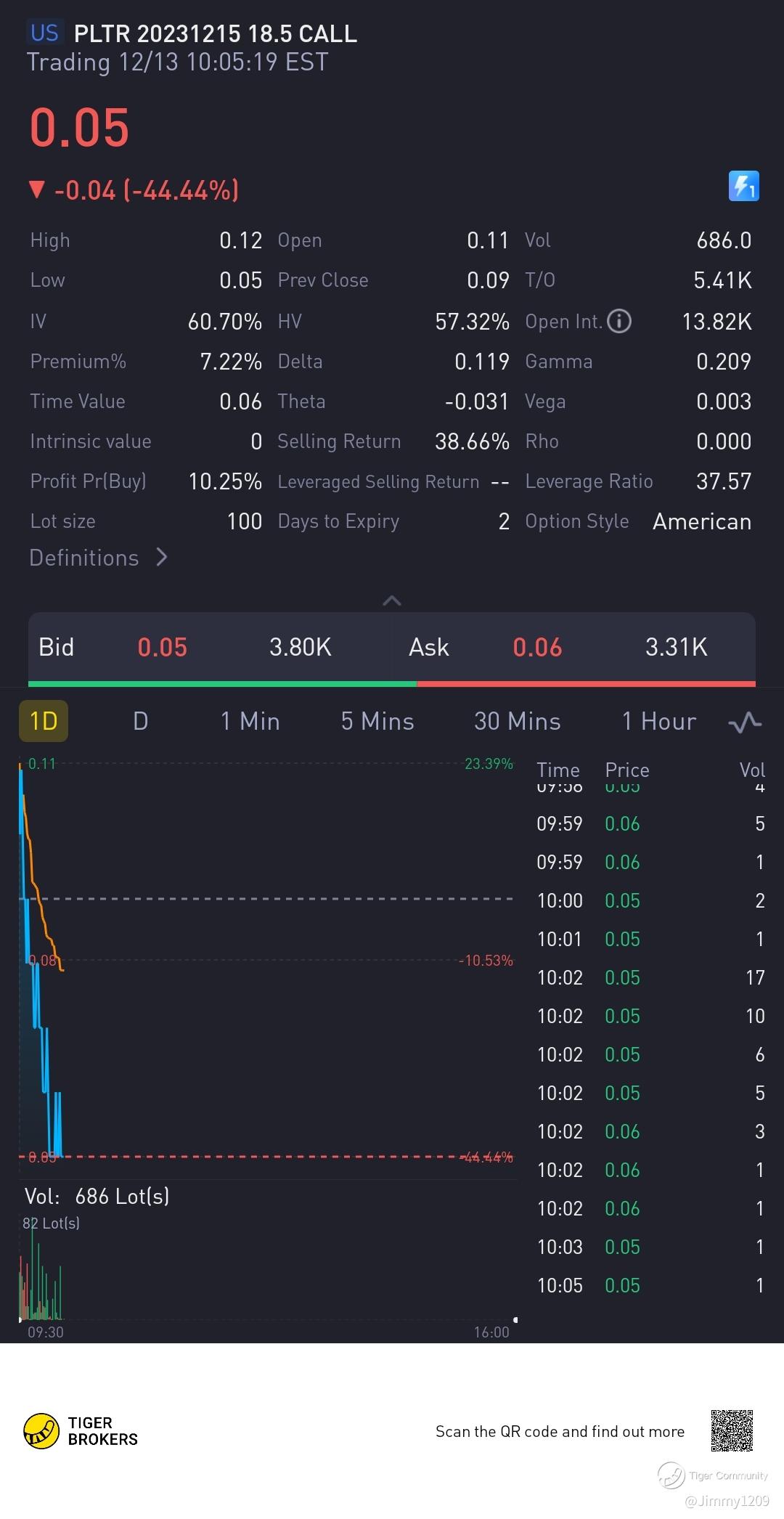Image resolution: width=784 pixels, height=1519 pixels.
Task: Tap the 10:00 trade row
Action: coord(650,900)
